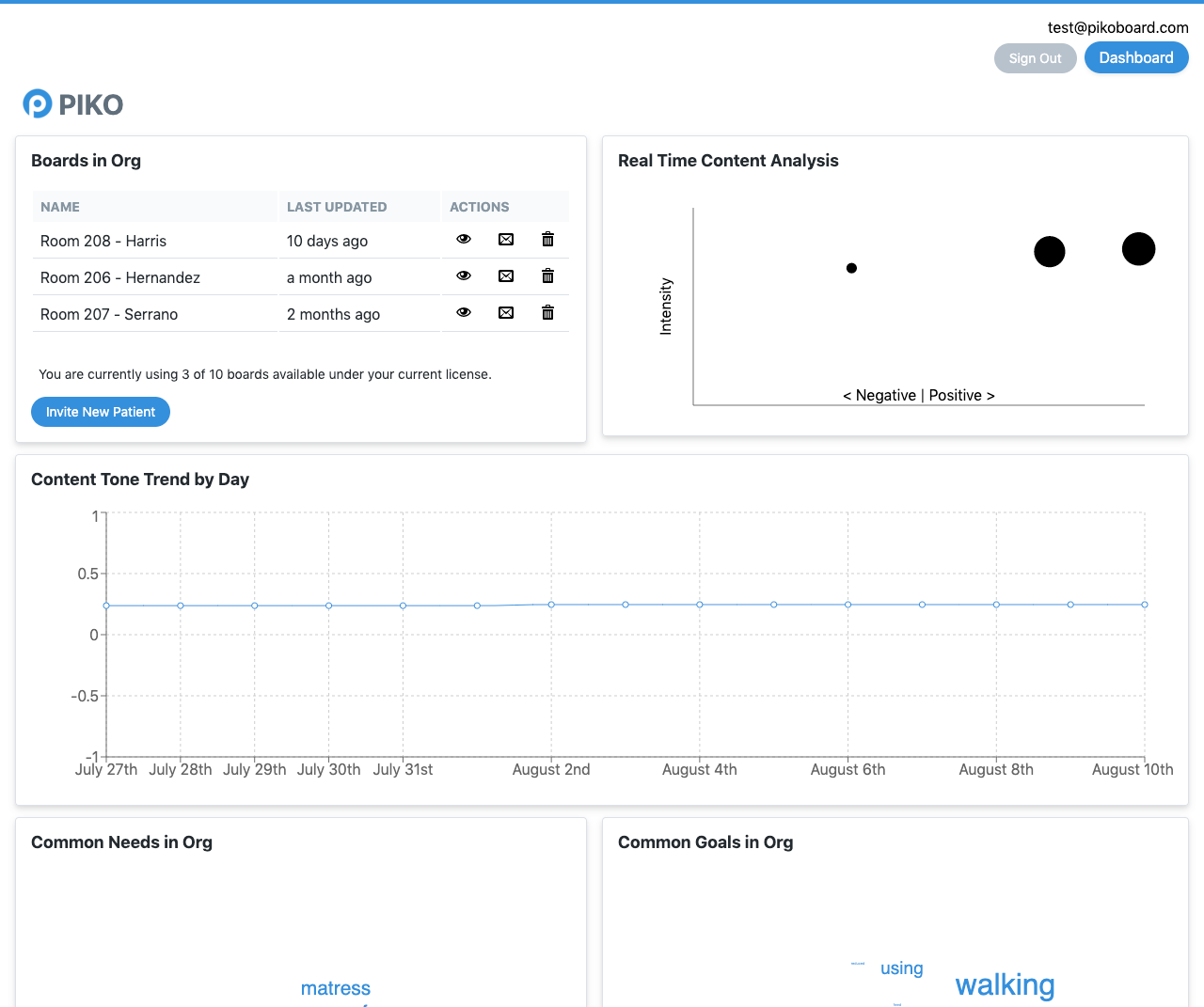Email invite for Room 208 - Harris
1204x1007 pixels.
pyautogui.click(x=506, y=240)
